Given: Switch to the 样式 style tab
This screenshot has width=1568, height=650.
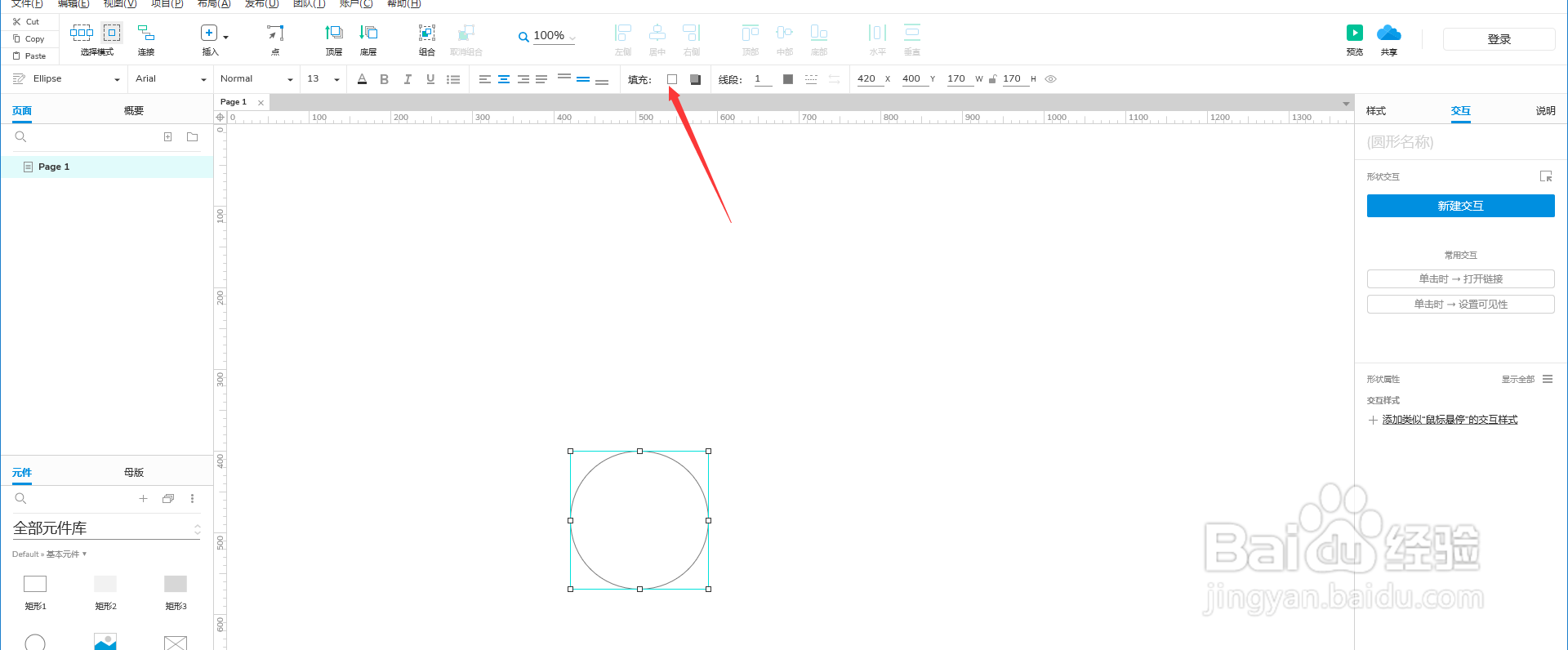Looking at the screenshot, I should coord(1376,110).
